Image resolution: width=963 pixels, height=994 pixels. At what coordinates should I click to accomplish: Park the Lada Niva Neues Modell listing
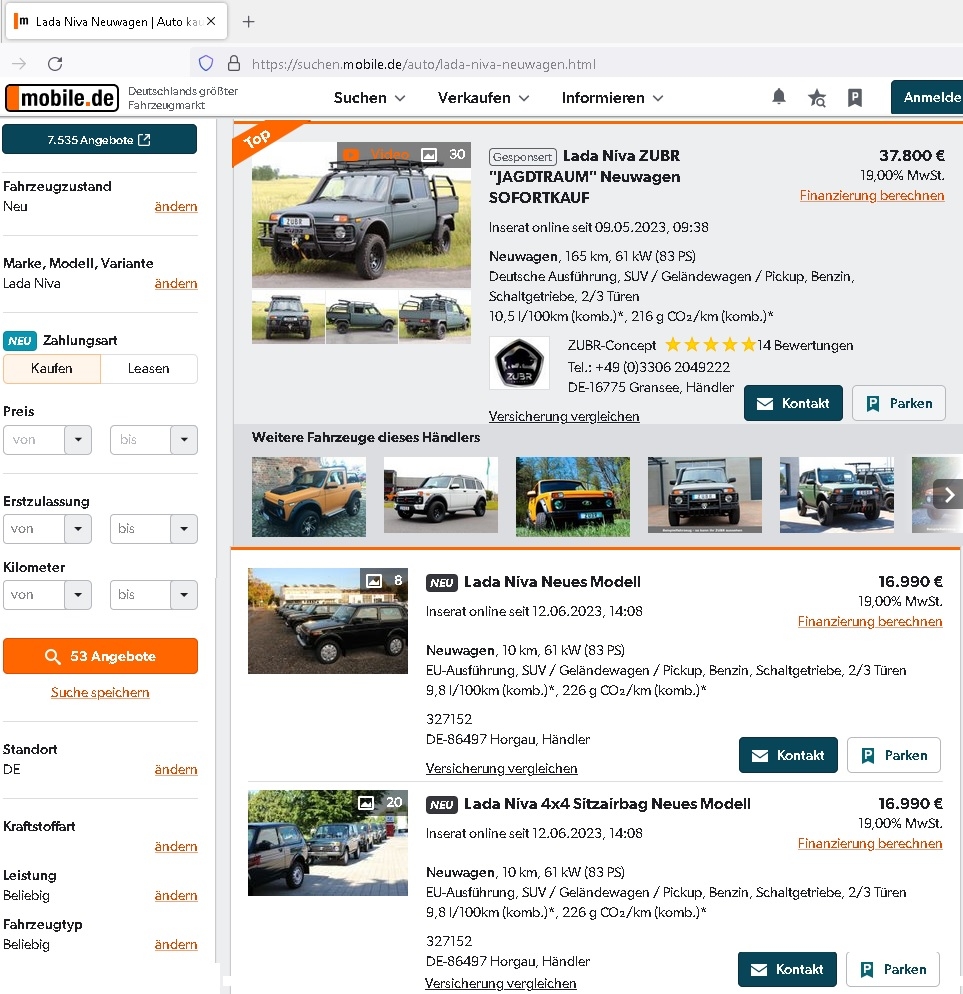(894, 755)
